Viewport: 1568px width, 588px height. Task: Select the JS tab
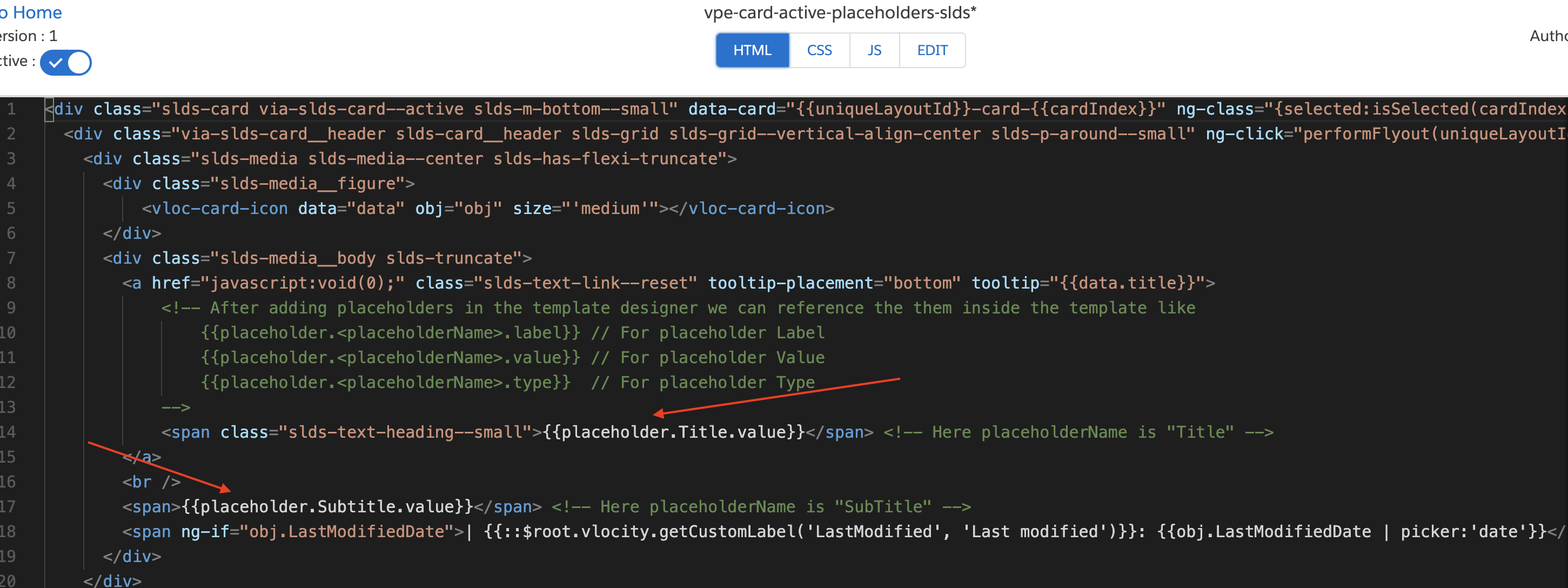(874, 50)
